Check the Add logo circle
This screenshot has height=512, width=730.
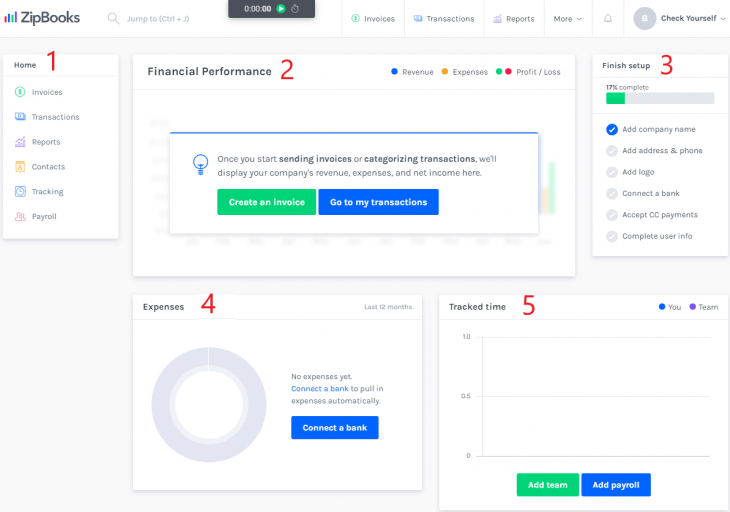click(612, 172)
